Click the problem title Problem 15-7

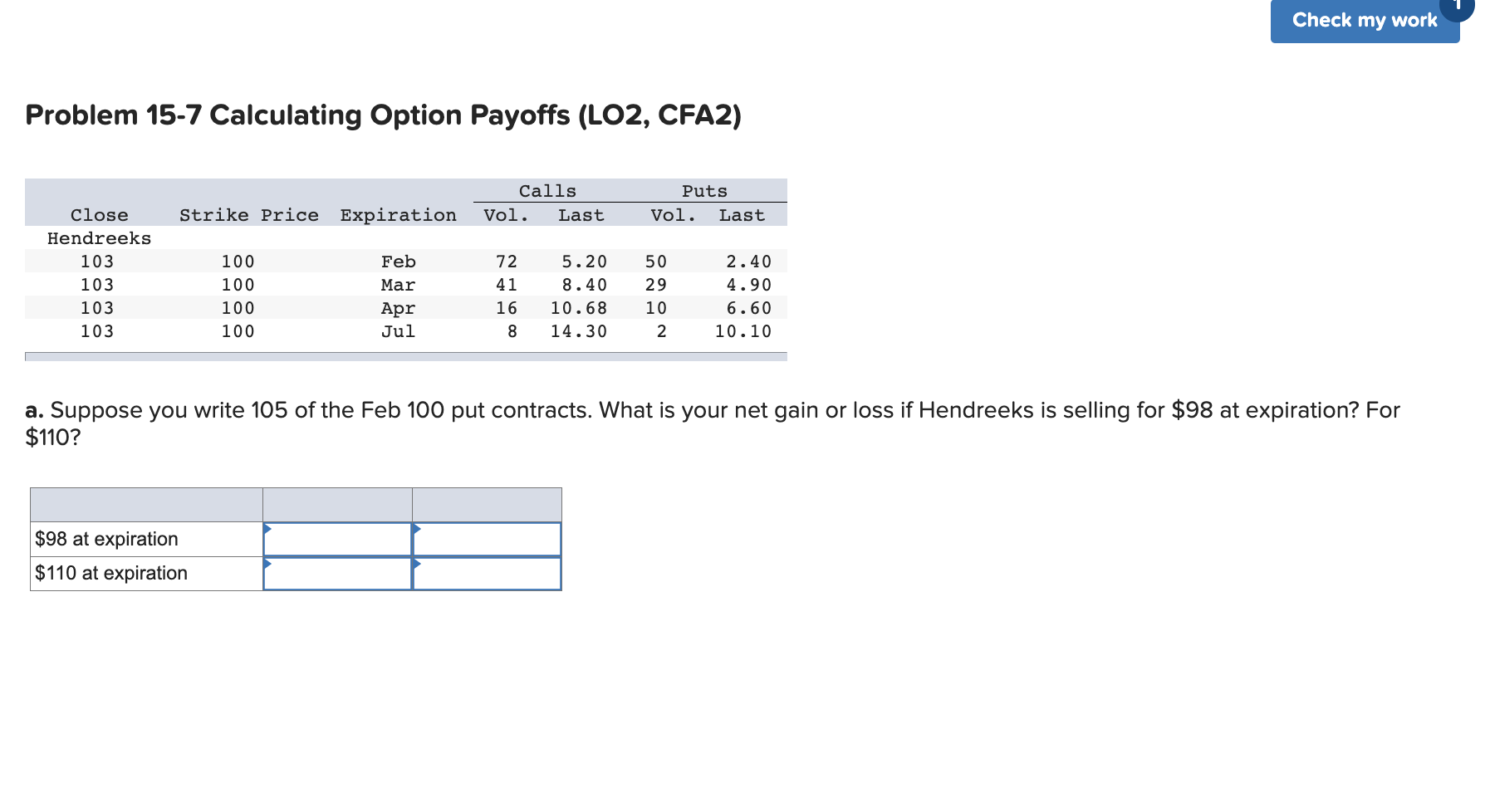tap(382, 115)
